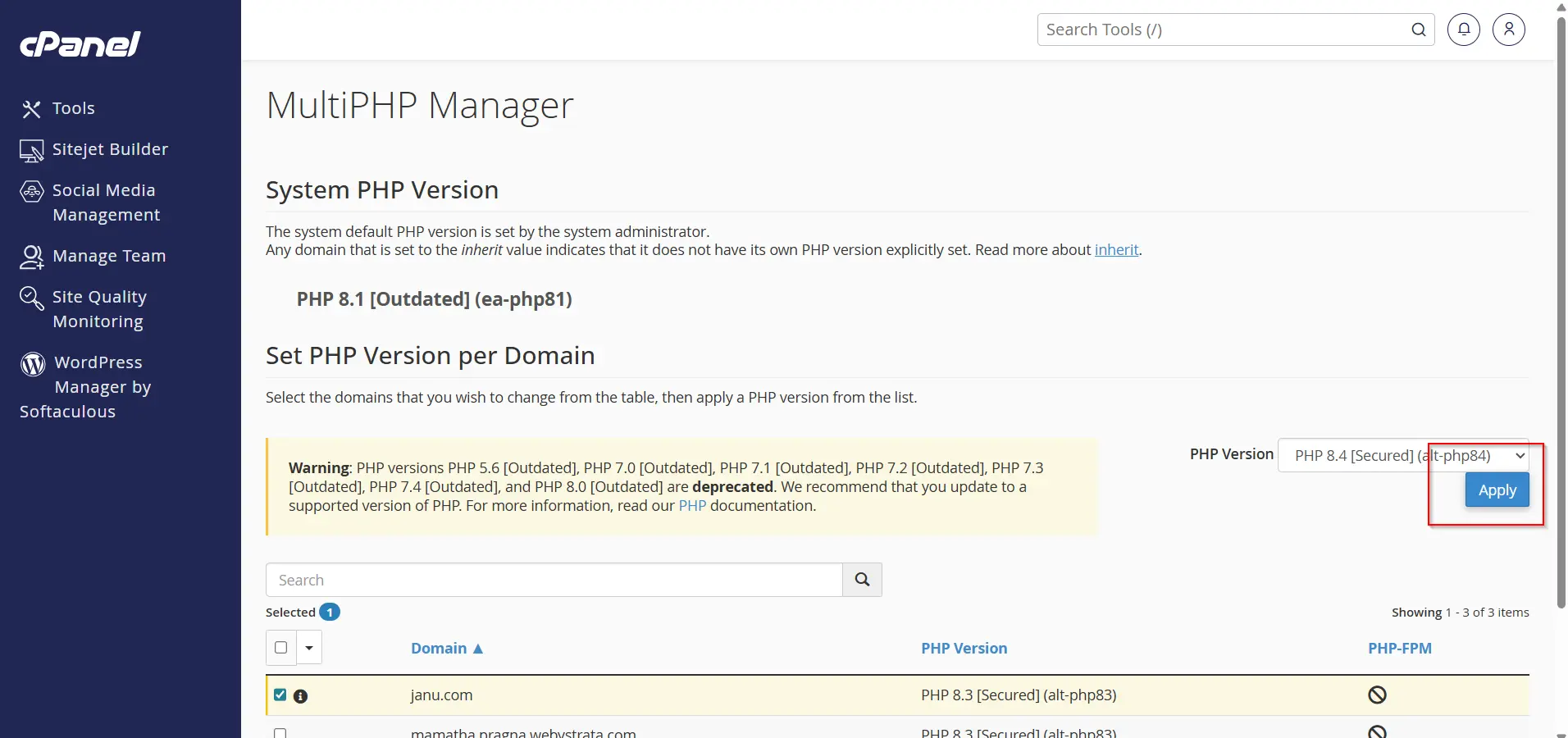The height and width of the screenshot is (738, 1568).
Task: Open Site Quality Monitoring icon
Action: (x=31, y=298)
